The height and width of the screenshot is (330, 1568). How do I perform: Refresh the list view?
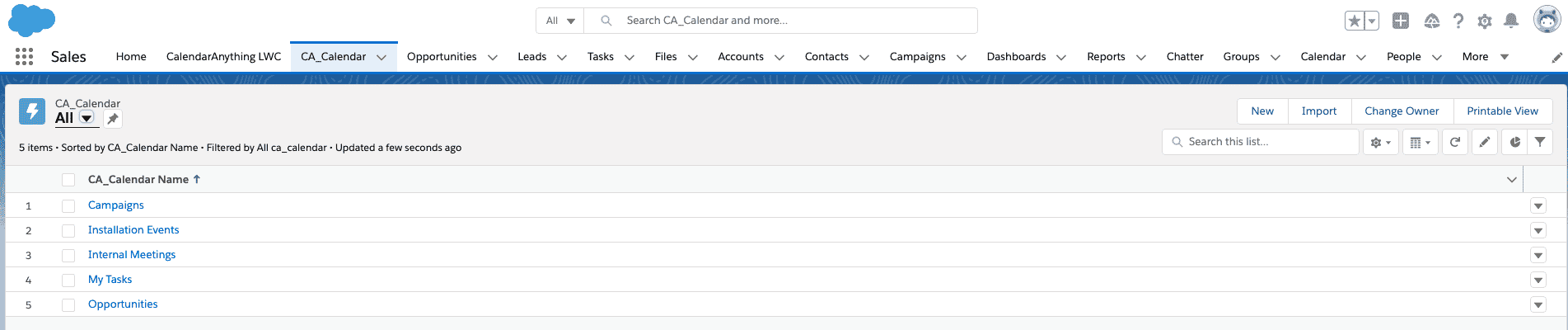(1455, 143)
